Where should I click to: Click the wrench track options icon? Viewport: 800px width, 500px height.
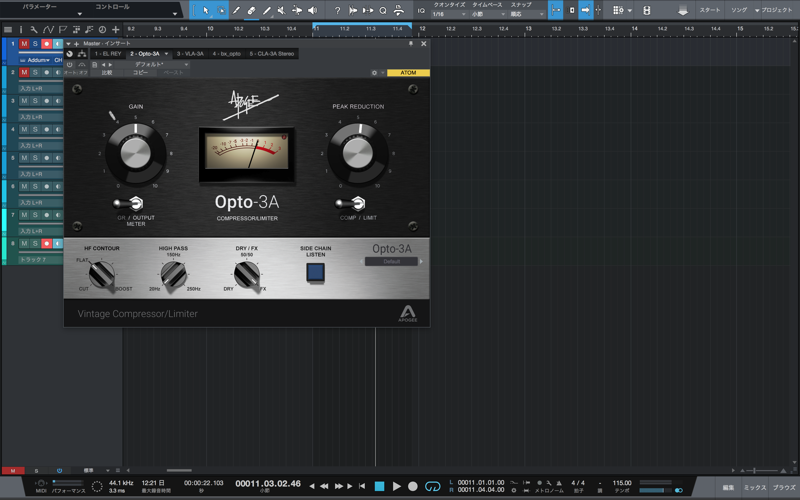(34, 30)
